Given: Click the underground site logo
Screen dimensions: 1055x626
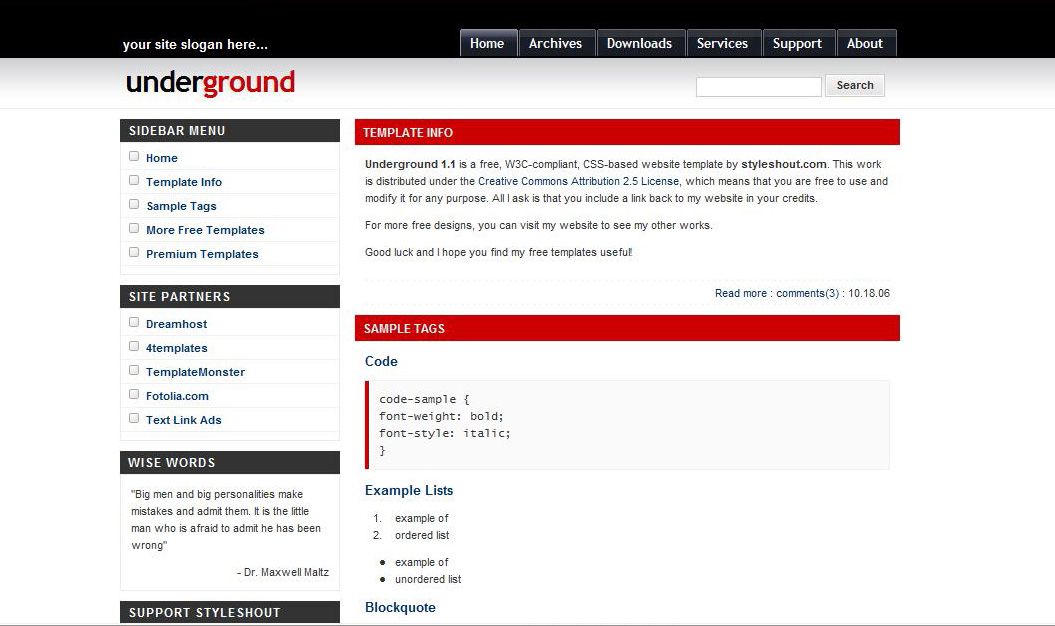Looking at the screenshot, I should pyautogui.click(x=210, y=83).
